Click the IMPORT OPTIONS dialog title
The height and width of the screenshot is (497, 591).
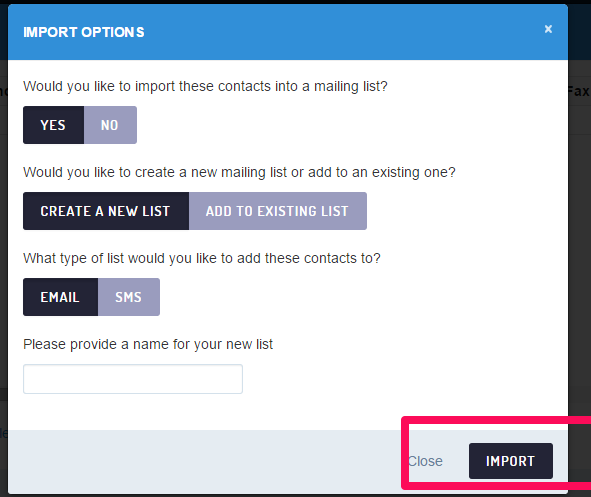[84, 32]
